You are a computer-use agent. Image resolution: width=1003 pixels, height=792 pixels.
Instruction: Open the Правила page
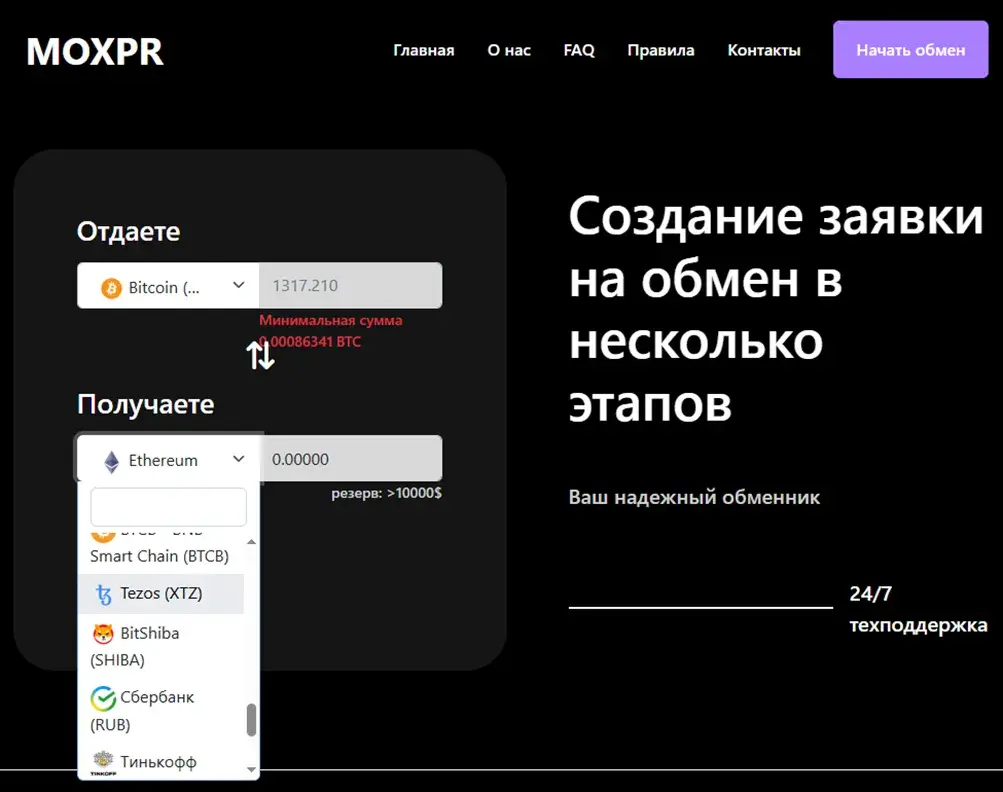click(661, 50)
